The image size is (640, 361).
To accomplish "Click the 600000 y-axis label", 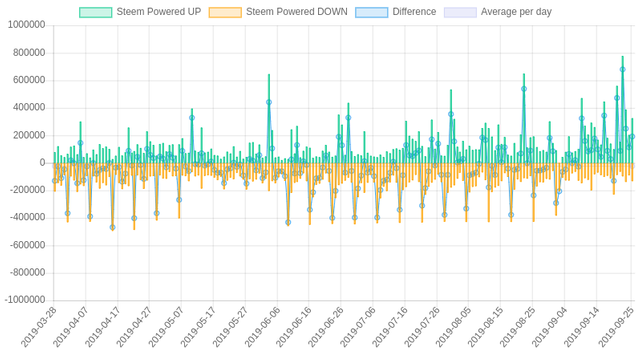I will click(29, 80).
